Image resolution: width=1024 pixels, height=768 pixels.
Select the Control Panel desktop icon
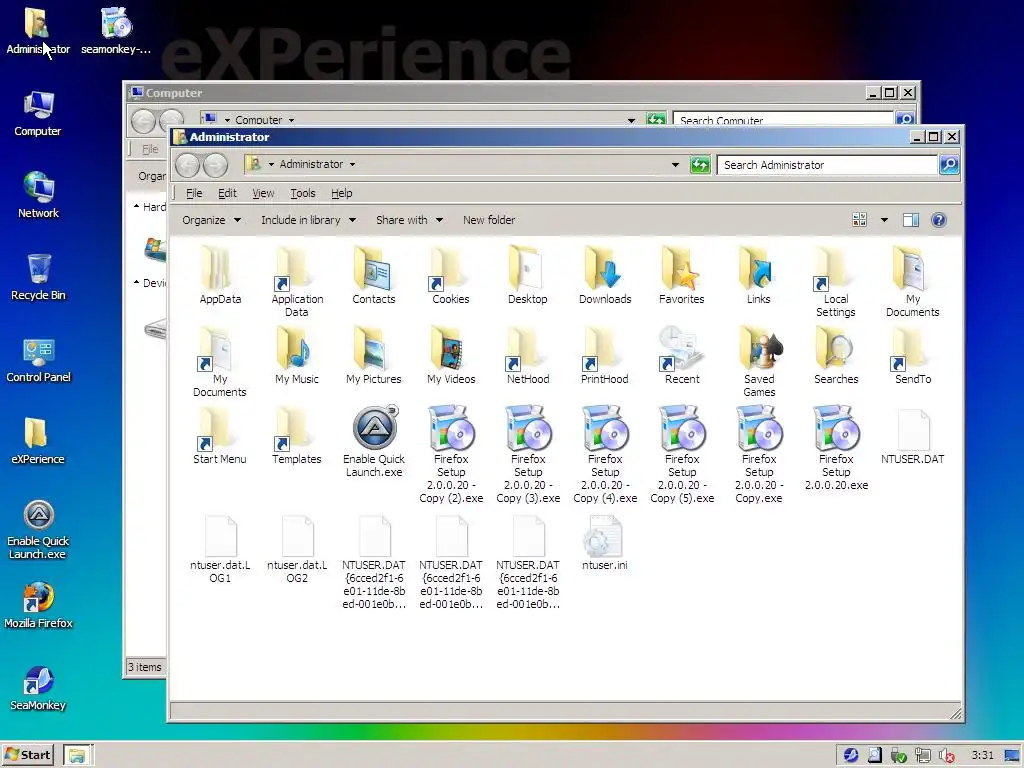click(38, 359)
